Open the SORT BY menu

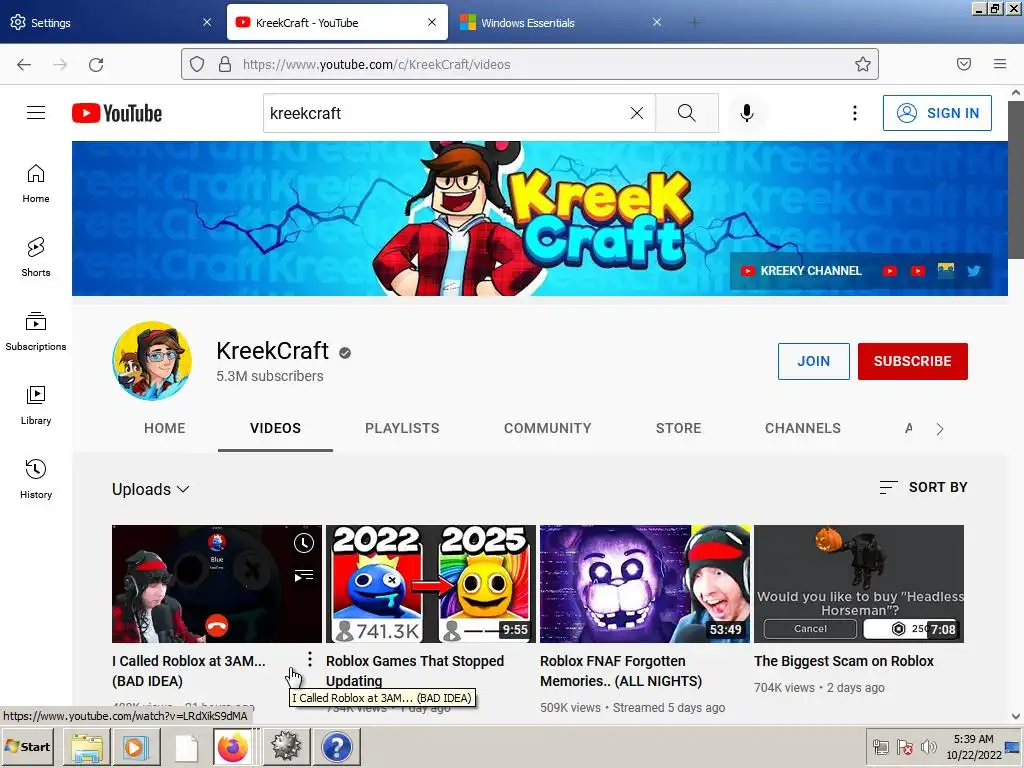coord(923,487)
